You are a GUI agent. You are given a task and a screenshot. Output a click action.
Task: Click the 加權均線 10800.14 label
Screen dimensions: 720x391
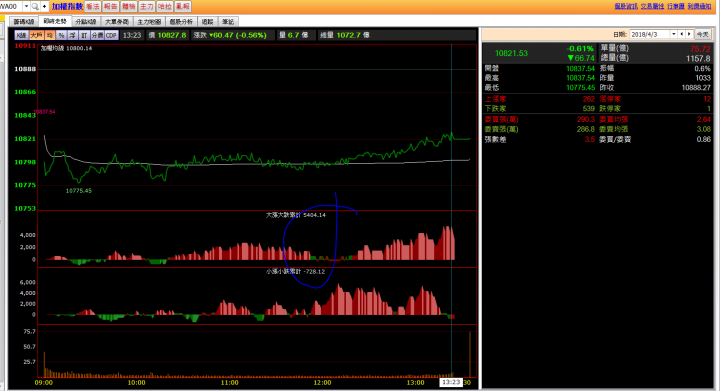pos(66,48)
